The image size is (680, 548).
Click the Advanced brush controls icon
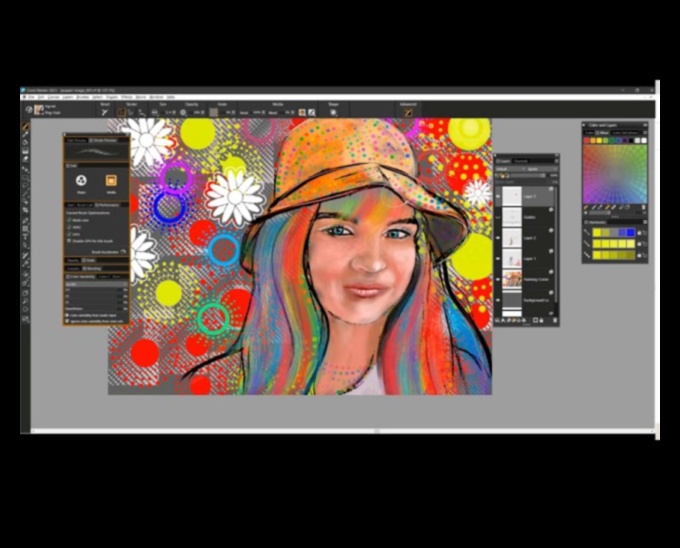(x=408, y=112)
